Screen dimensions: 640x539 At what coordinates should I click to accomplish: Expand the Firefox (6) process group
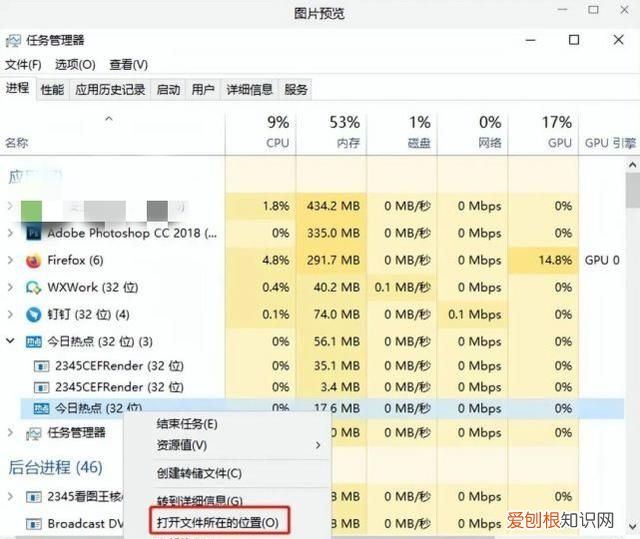pos(10,260)
